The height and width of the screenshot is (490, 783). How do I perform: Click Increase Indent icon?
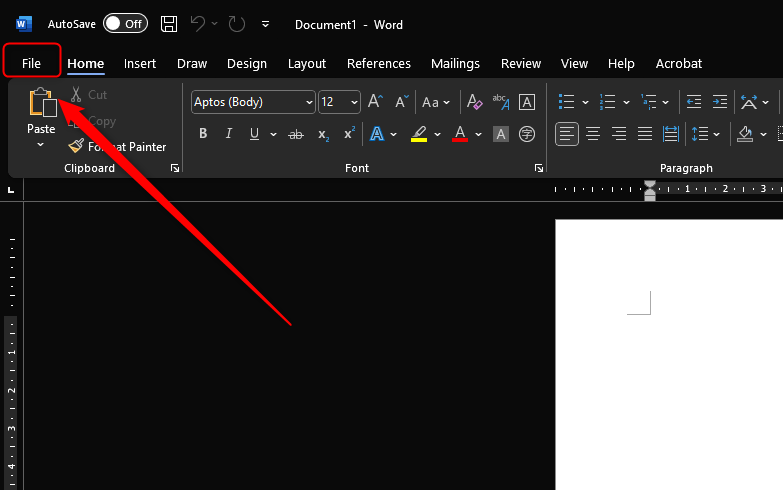pyautogui.click(x=720, y=102)
